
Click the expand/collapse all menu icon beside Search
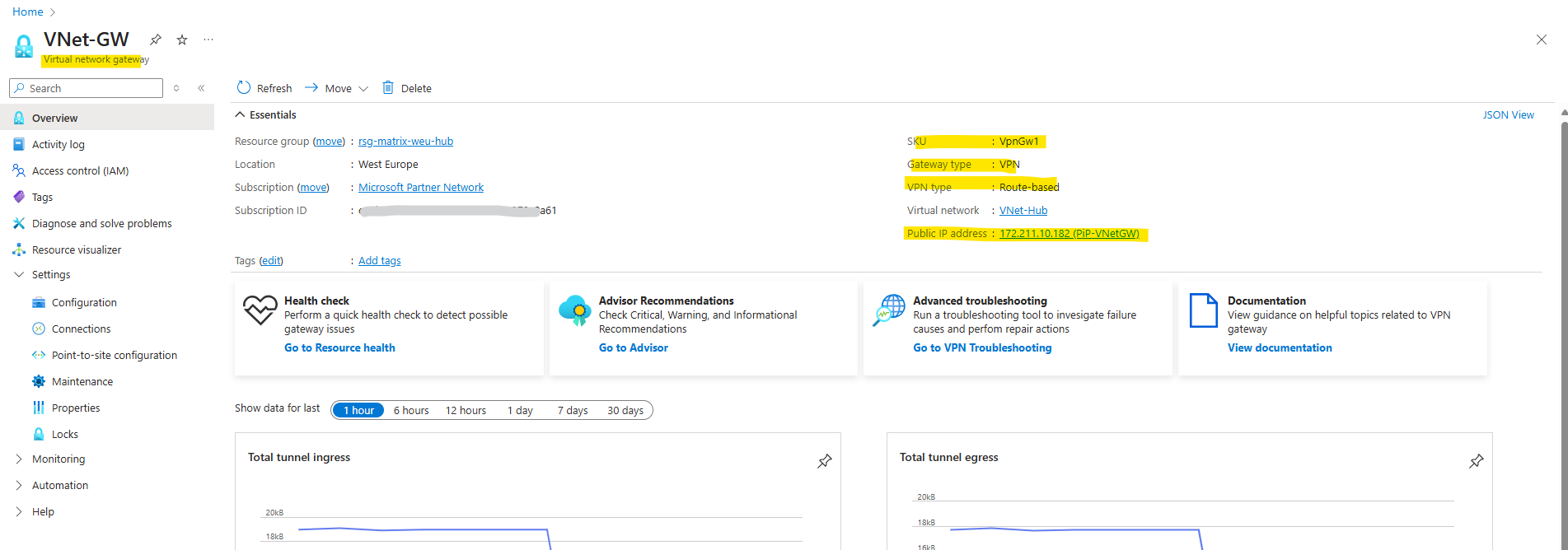[176, 88]
